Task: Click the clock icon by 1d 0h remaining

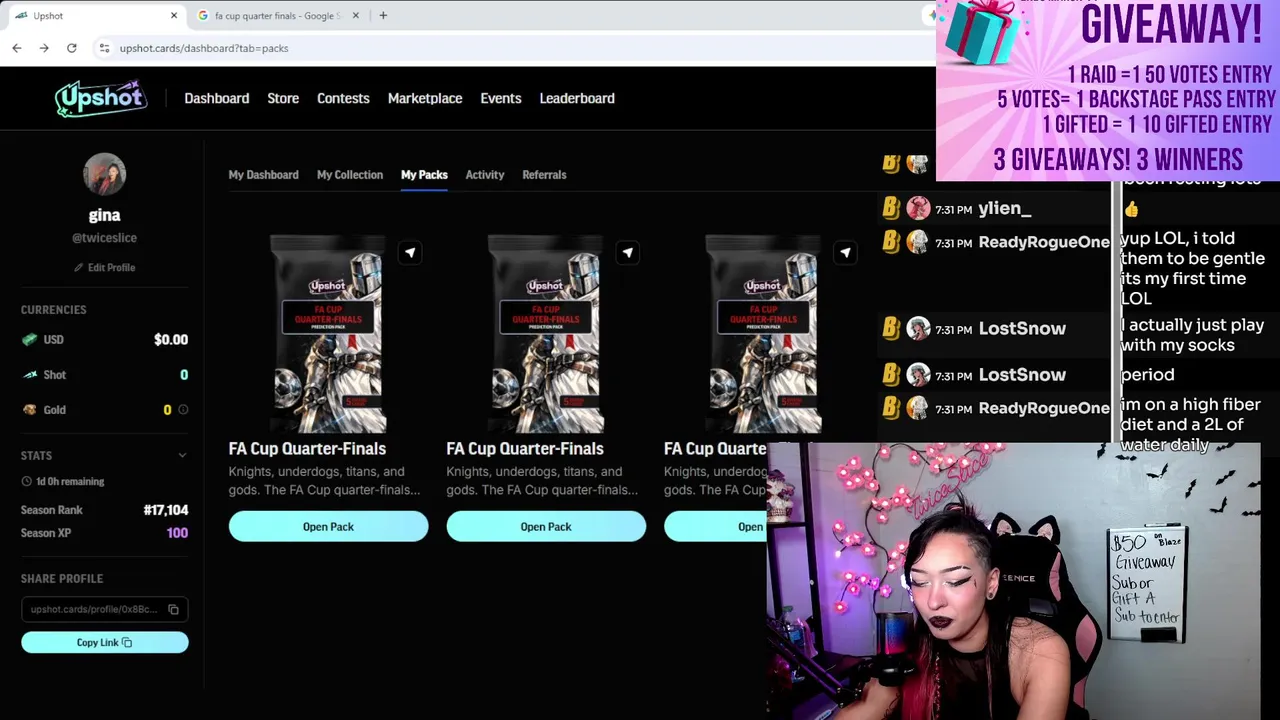Action: [27, 481]
